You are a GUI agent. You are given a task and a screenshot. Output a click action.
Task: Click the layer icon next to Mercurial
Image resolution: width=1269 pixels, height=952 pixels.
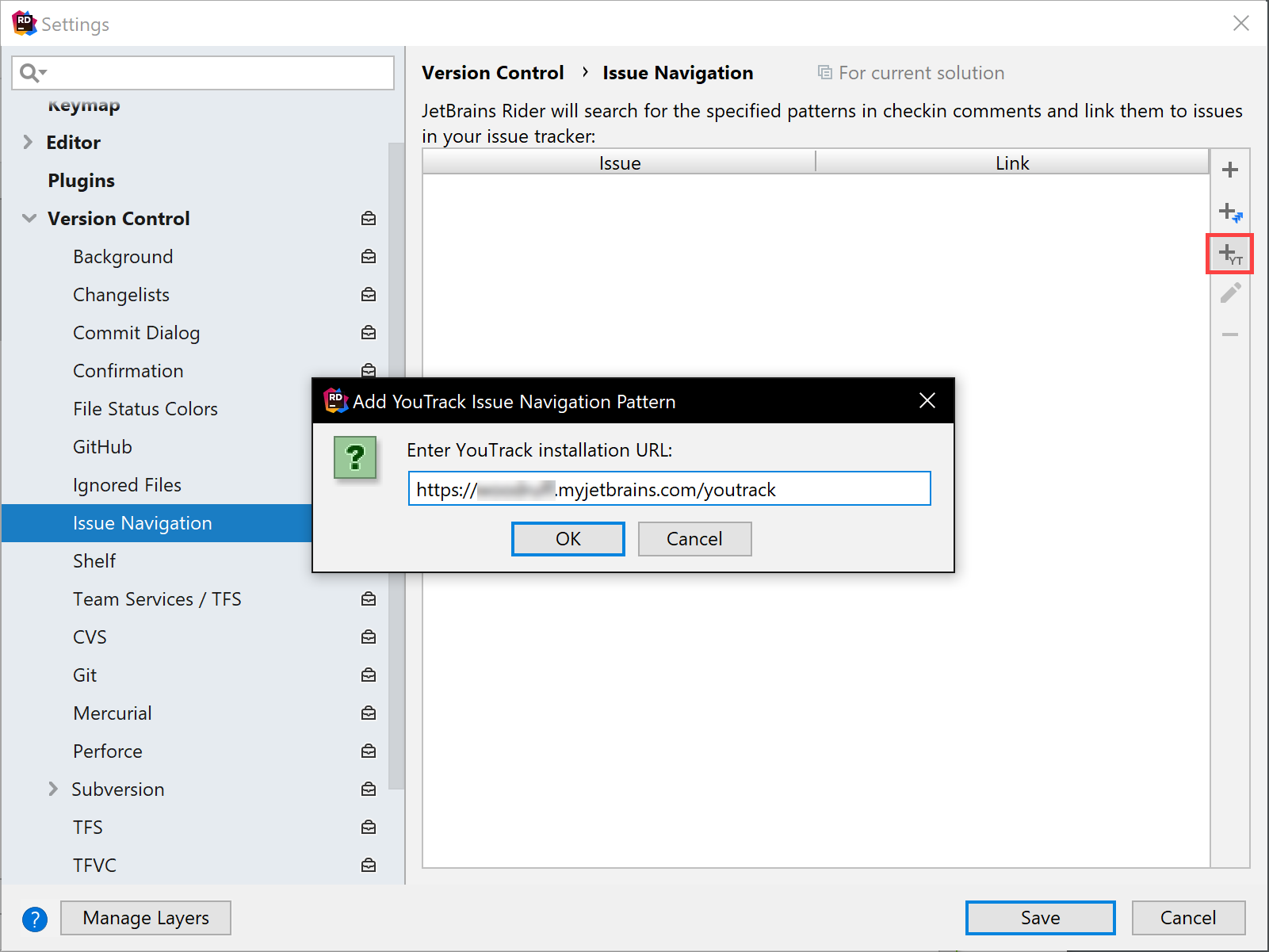click(369, 713)
